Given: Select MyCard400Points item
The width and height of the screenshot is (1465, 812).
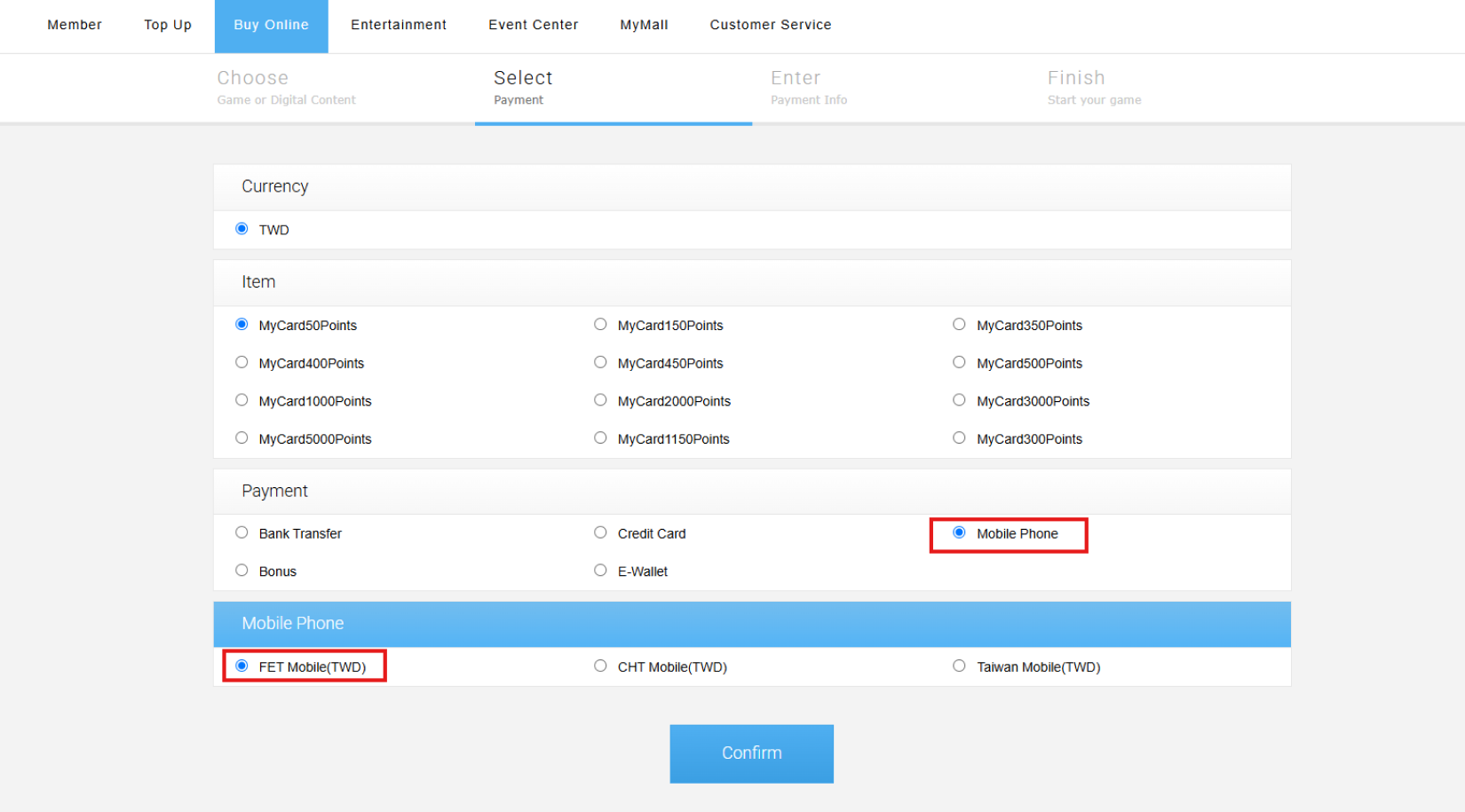Looking at the screenshot, I should click(242, 363).
